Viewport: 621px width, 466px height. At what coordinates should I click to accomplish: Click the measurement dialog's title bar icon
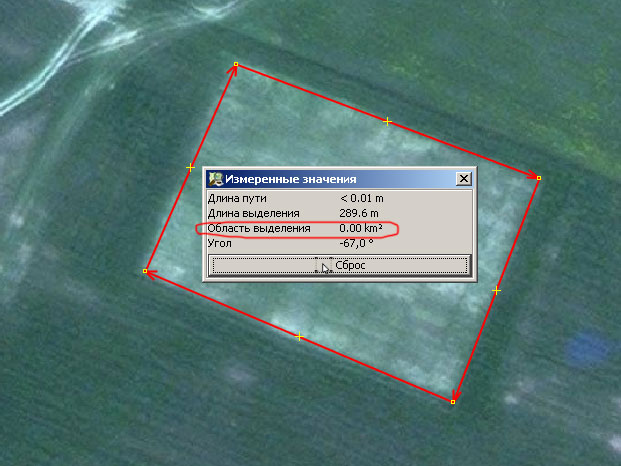click(x=215, y=179)
